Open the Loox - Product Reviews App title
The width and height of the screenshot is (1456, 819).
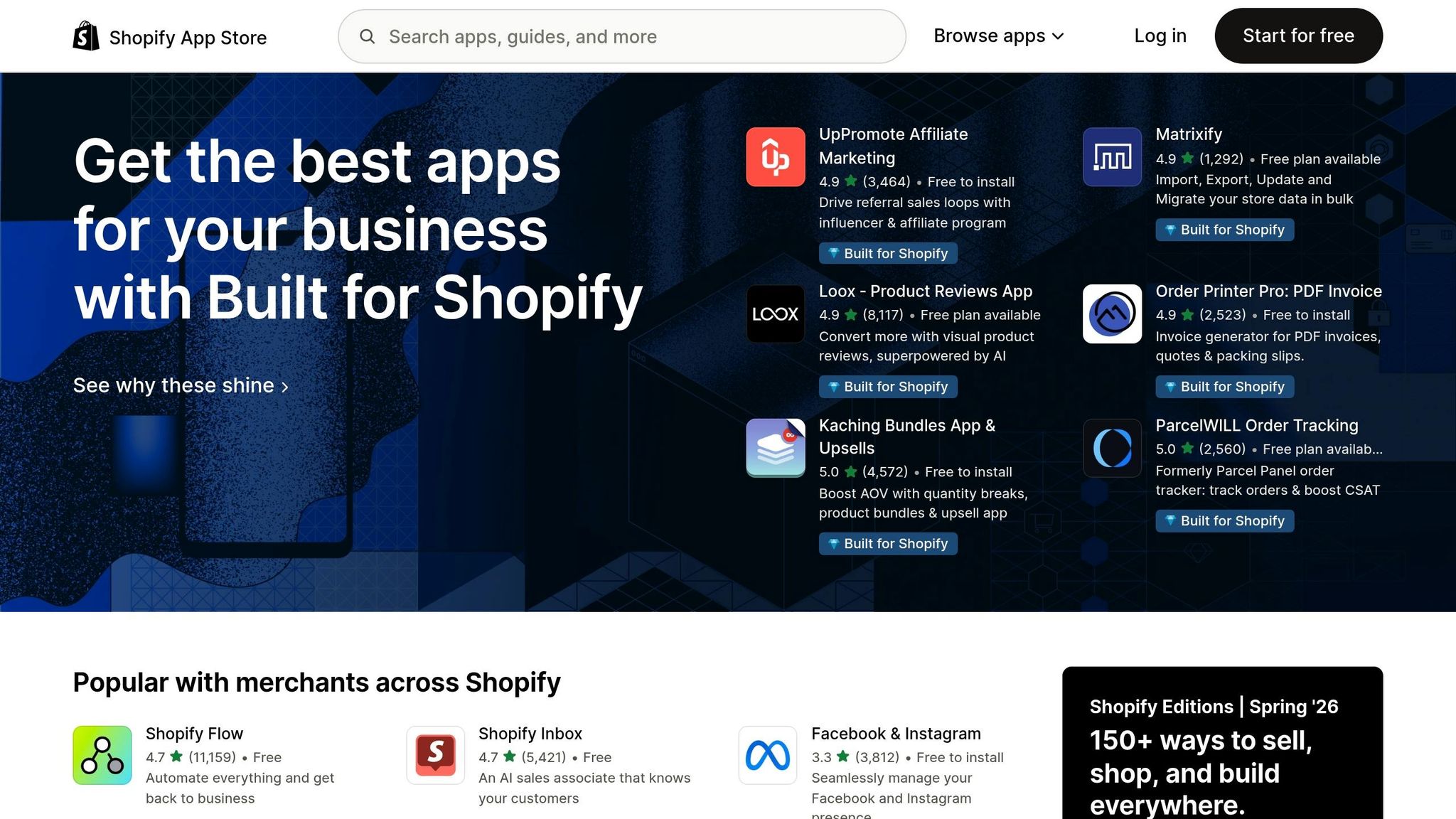(926, 291)
